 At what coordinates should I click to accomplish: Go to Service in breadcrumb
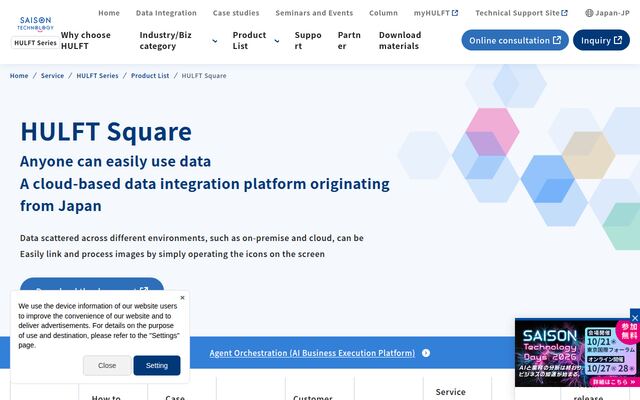52,76
